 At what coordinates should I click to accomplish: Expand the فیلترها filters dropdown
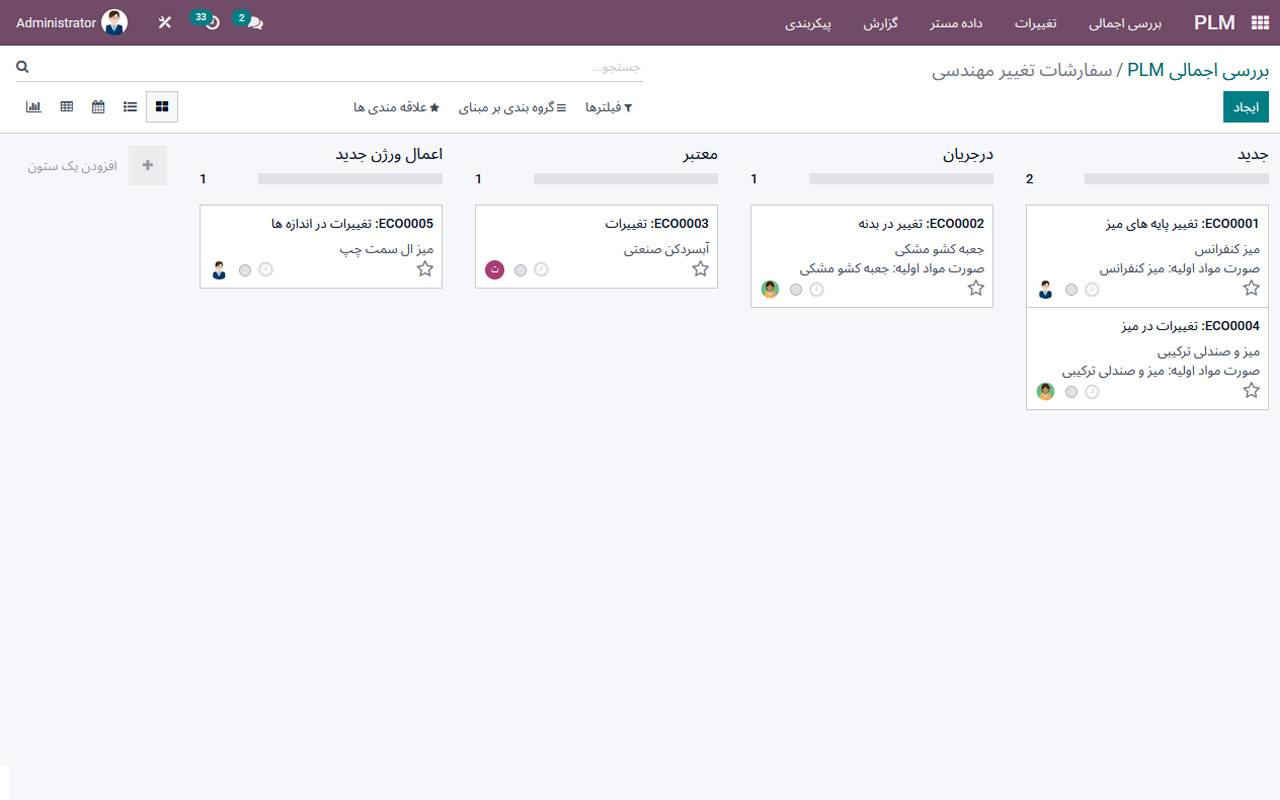click(x=608, y=107)
